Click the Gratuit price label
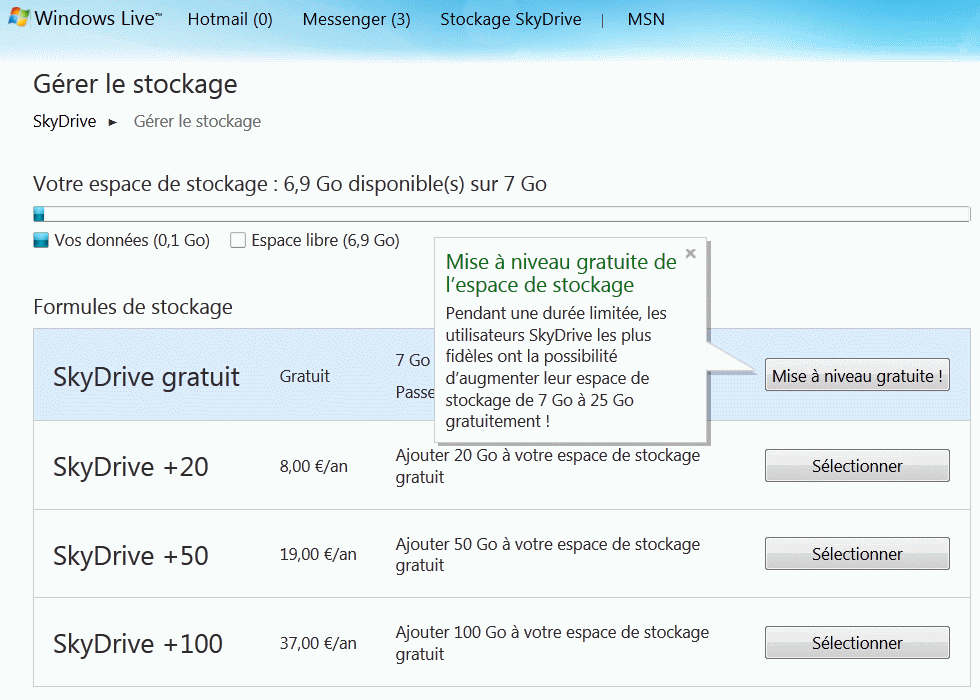 (x=304, y=376)
